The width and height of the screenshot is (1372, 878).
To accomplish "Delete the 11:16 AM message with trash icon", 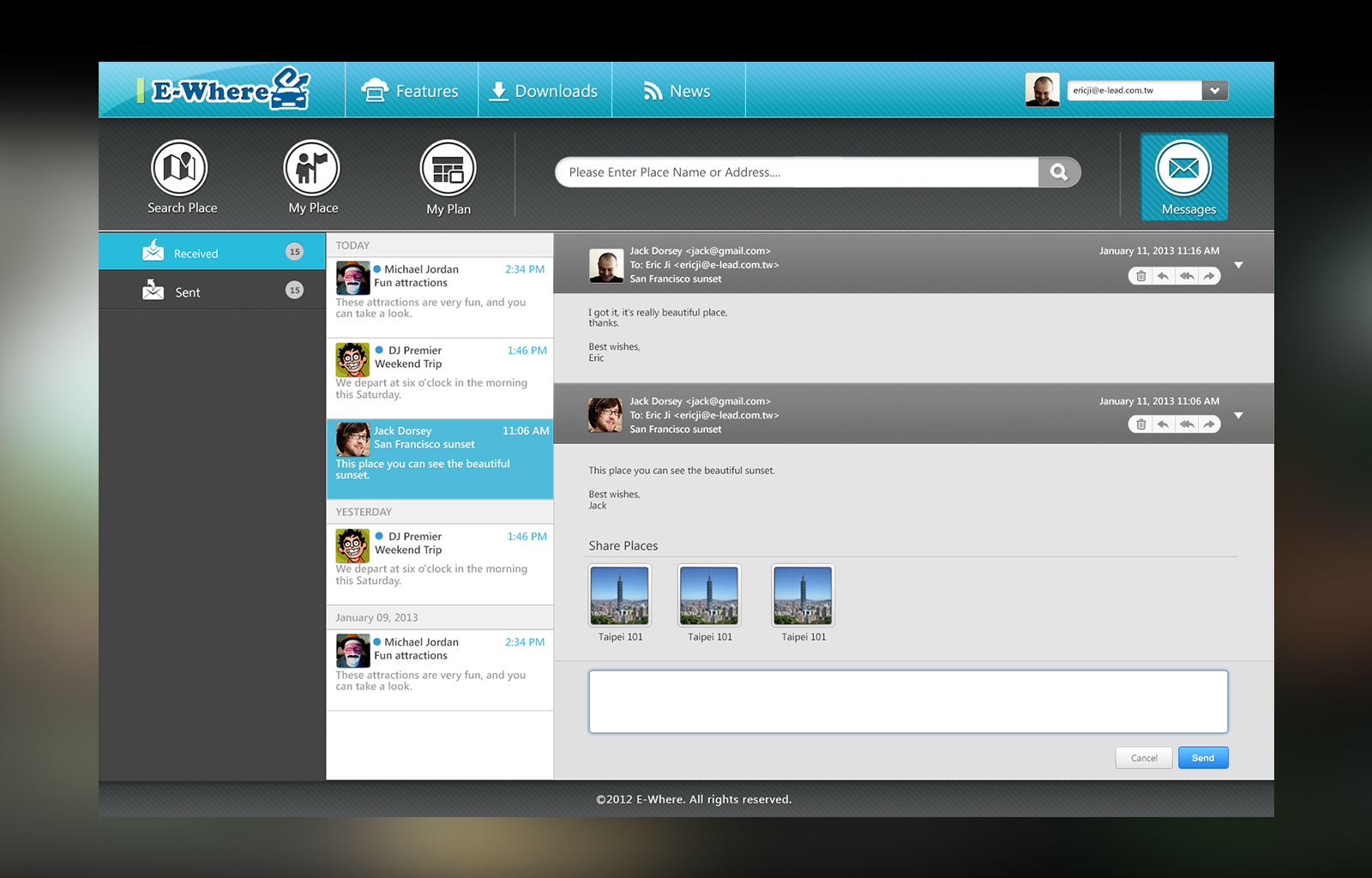I will tap(1140, 276).
